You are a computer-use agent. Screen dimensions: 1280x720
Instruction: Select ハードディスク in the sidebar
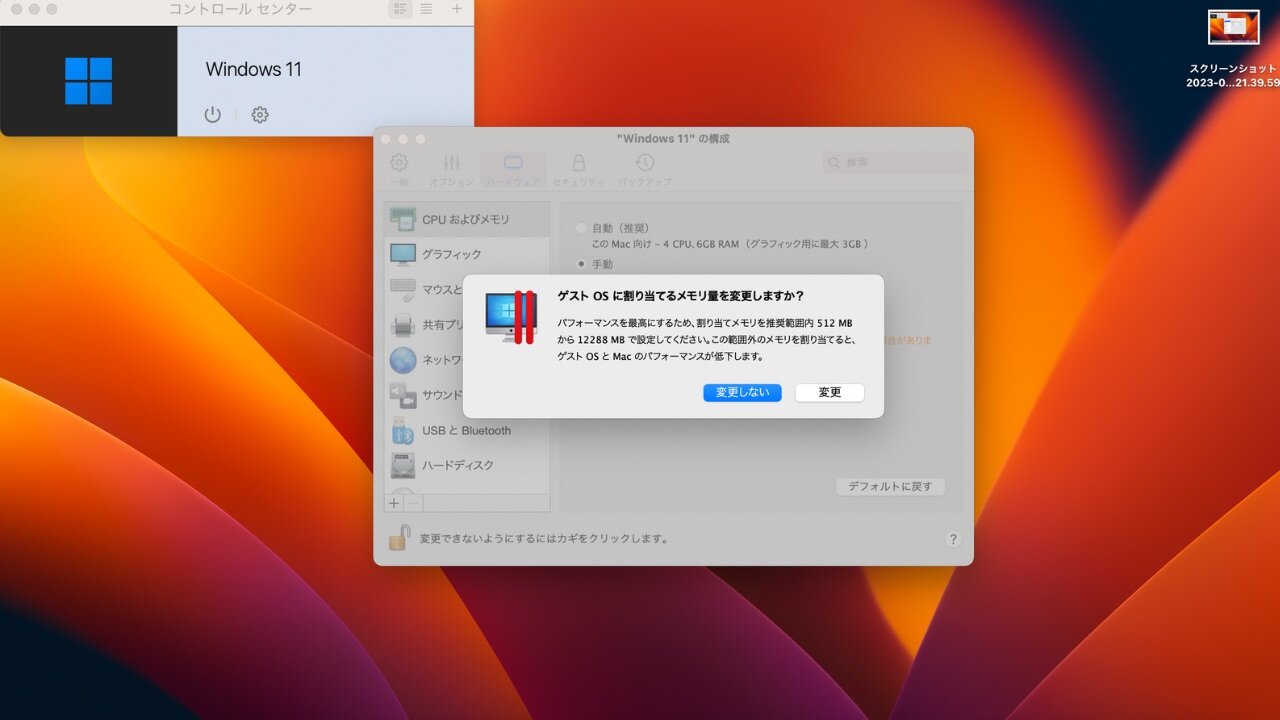click(467, 466)
